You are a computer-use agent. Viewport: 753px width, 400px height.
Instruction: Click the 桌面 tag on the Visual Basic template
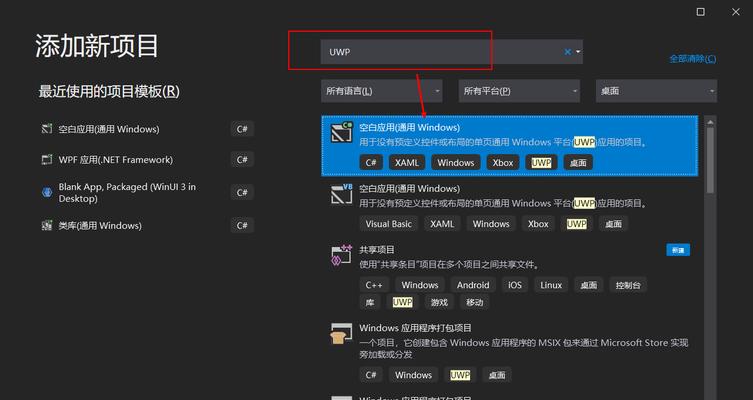coord(614,224)
